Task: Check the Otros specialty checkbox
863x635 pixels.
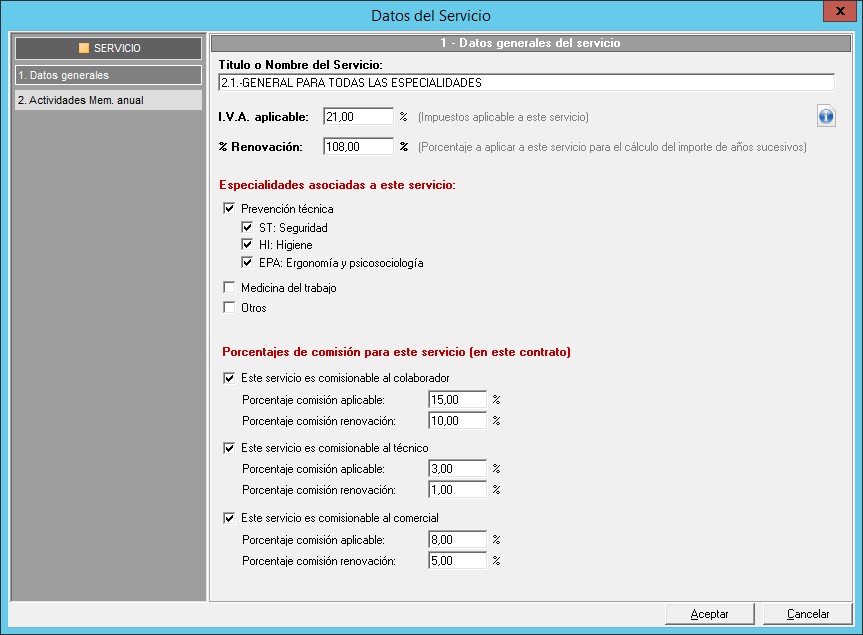Action: pos(229,308)
